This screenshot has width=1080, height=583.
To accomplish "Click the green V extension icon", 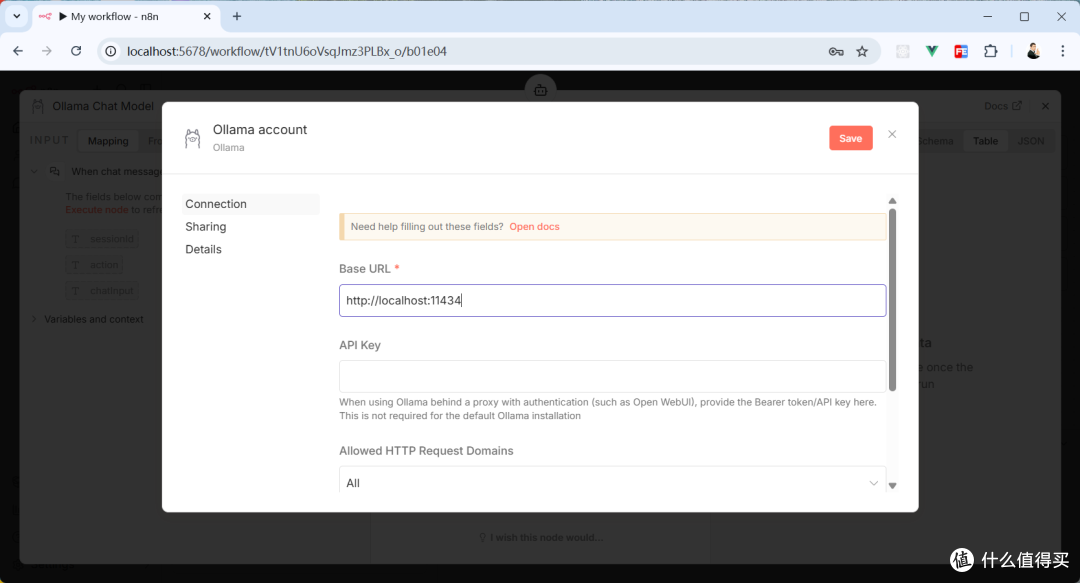I will pyautogui.click(x=932, y=52).
